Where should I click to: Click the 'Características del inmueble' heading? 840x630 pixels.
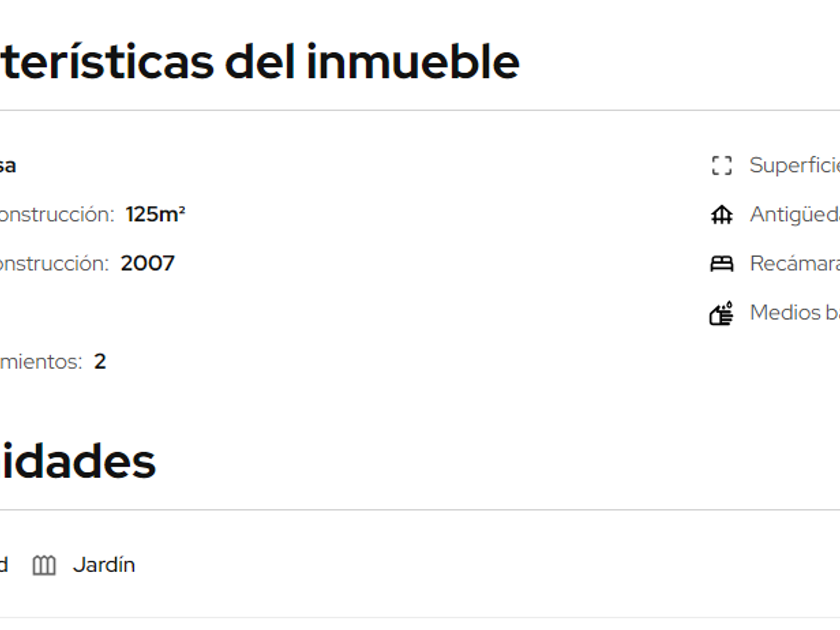[x=258, y=62]
